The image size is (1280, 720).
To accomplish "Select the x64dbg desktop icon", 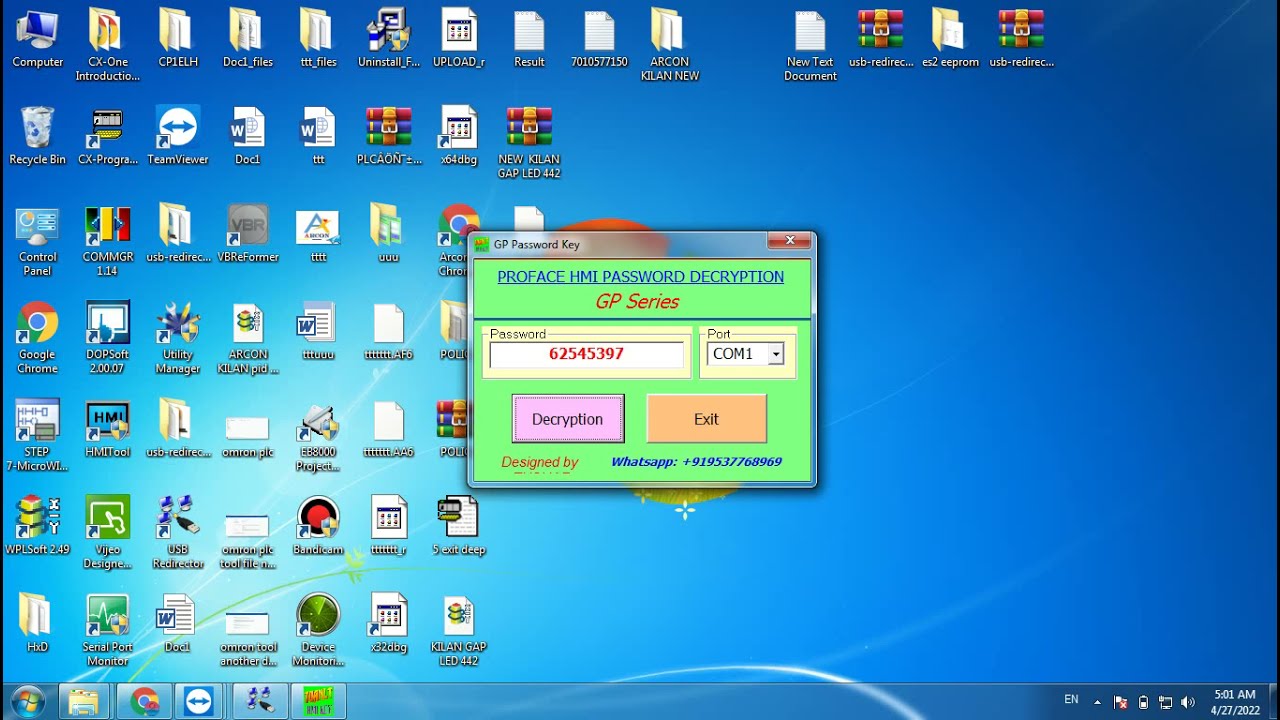I will [x=459, y=136].
